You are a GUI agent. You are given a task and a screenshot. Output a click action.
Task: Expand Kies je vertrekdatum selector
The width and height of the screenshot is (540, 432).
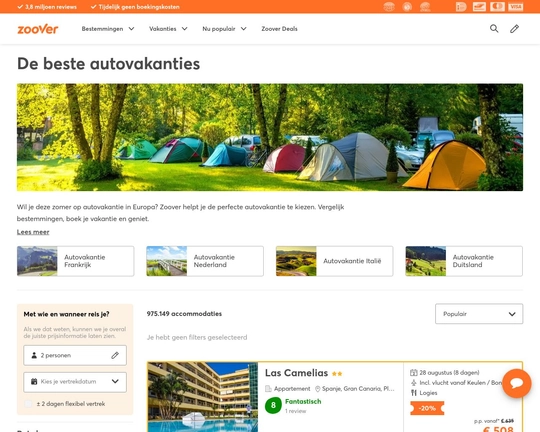click(75, 382)
